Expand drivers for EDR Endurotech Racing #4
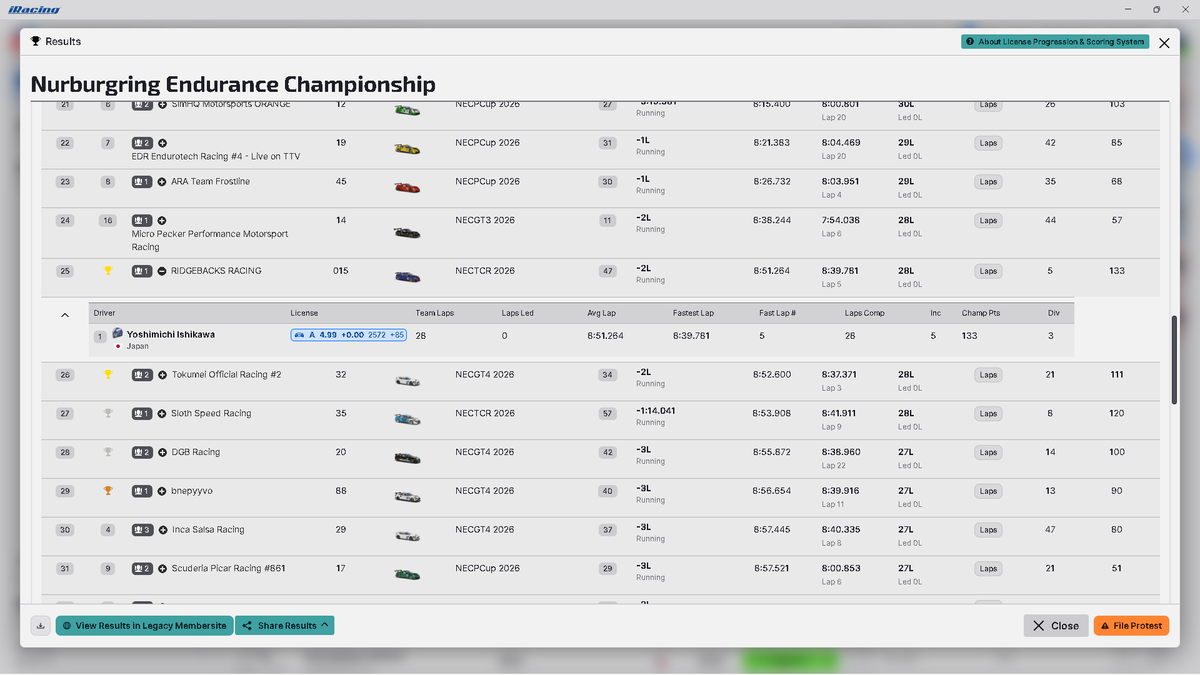The width and height of the screenshot is (1200, 675). (162, 143)
